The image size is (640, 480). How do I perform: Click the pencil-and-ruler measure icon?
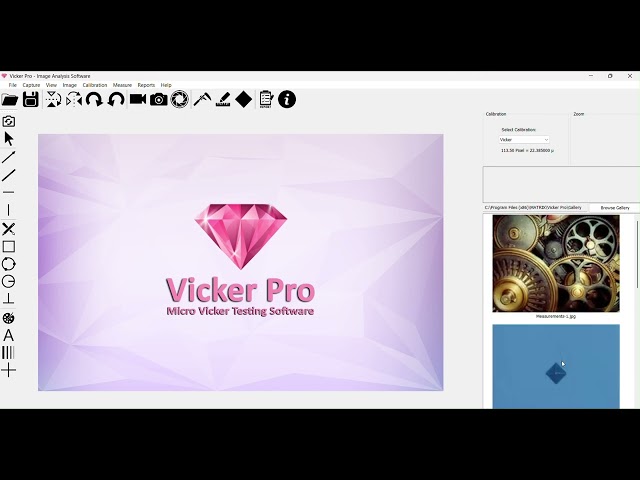223,100
